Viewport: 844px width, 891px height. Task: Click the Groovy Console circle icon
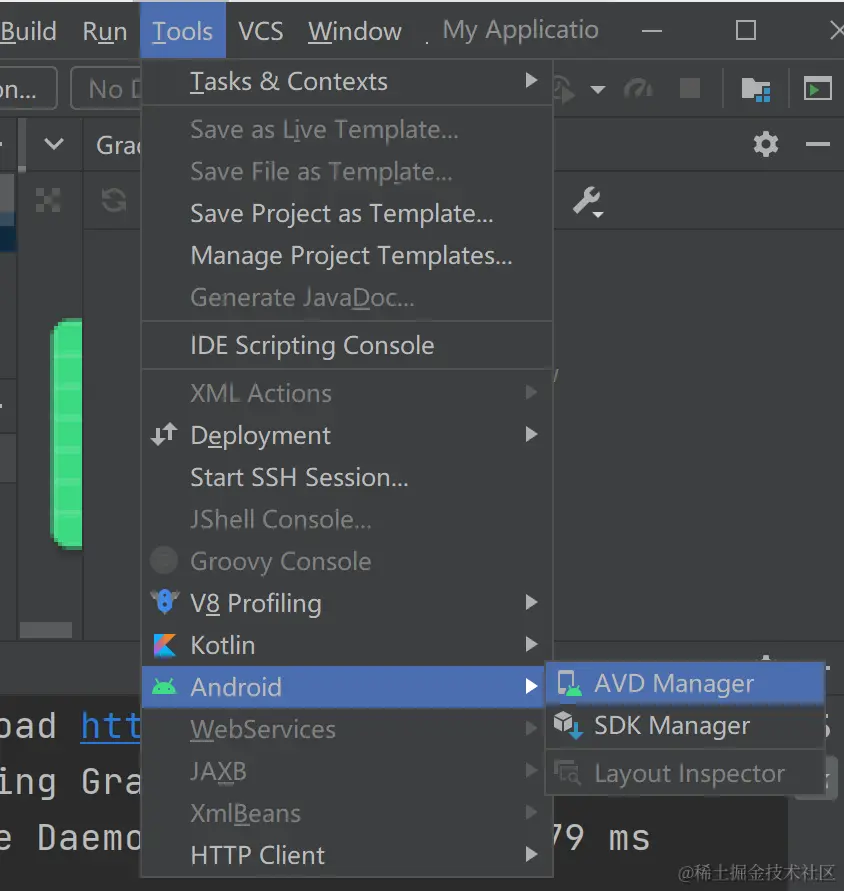tap(164, 560)
